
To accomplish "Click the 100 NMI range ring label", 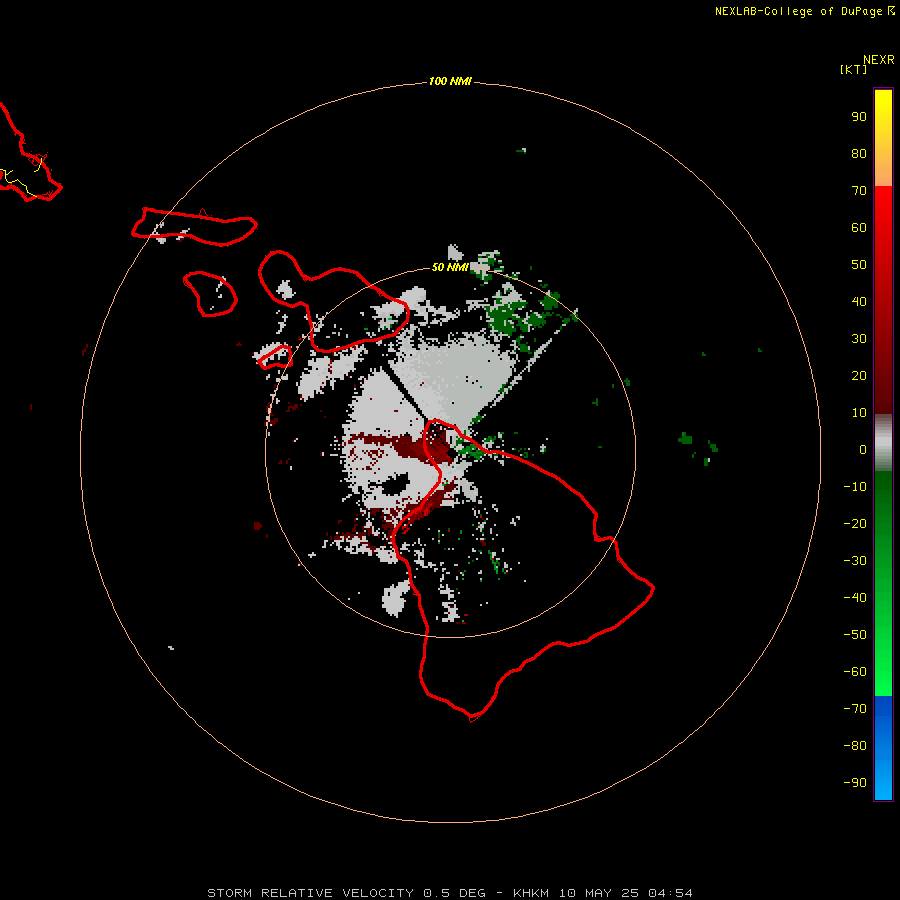I will [450, 81].
